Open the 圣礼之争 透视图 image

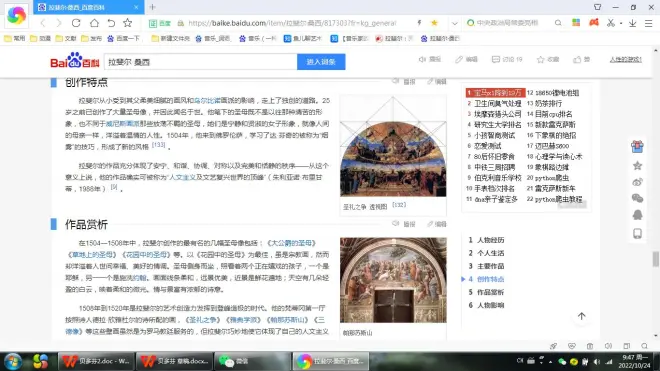click(x=393, y=146)
